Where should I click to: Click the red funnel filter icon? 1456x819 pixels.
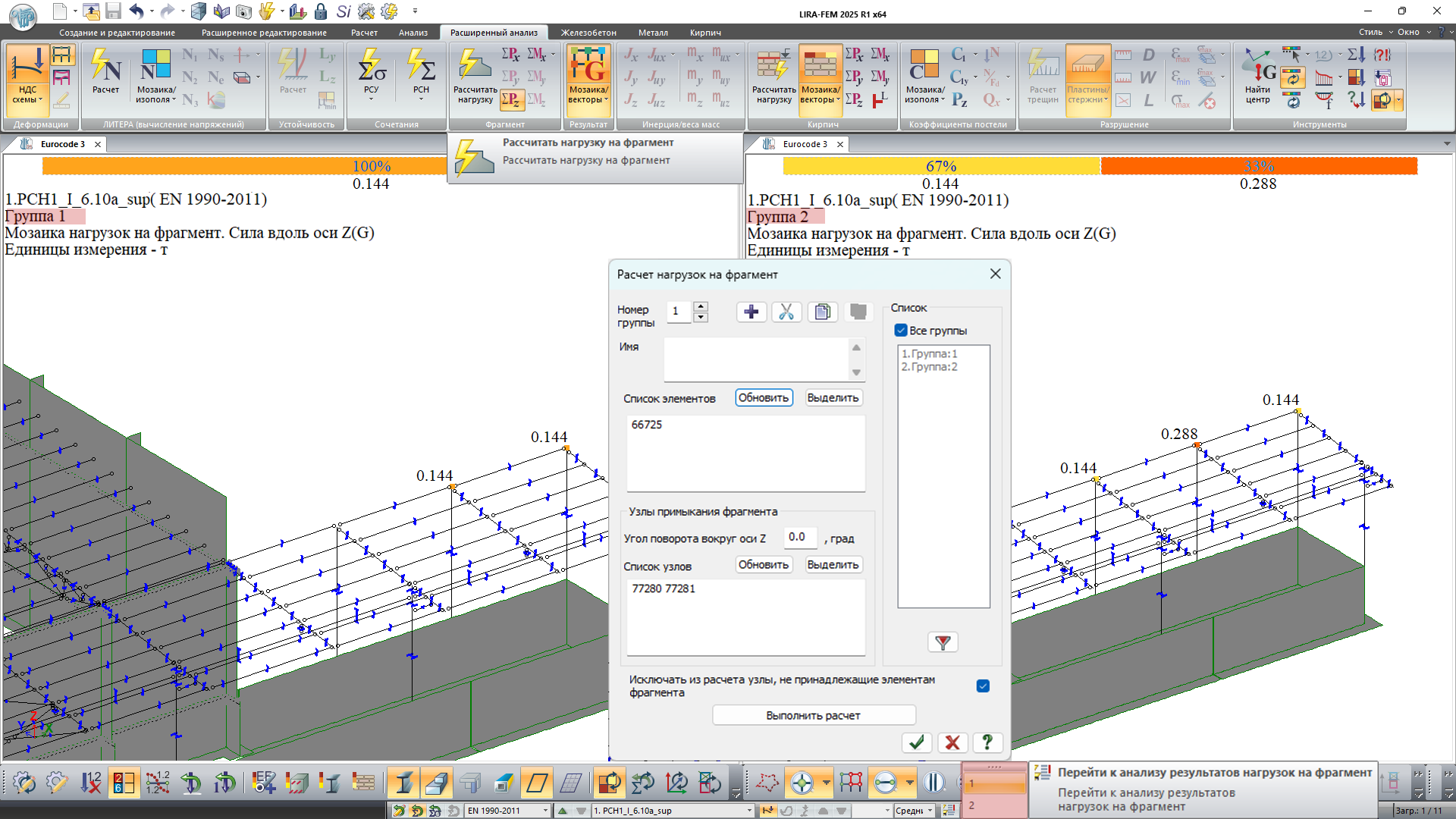point(943,642)
